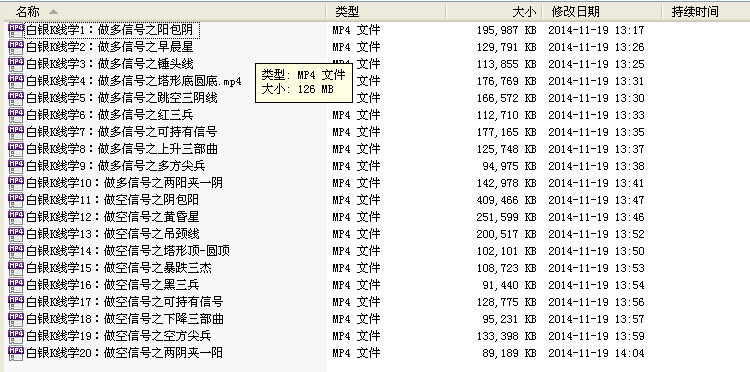Click MP4 icon of 白银K线学12 file
The image size is (750, 372).
(x=16, y=217)
